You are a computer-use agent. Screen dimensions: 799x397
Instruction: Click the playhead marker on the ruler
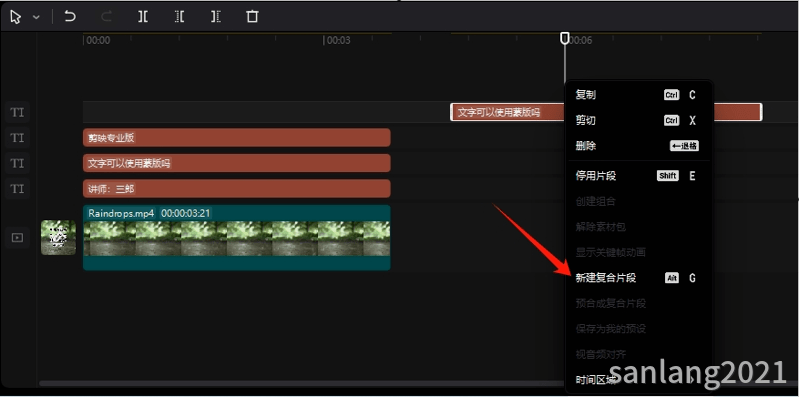pos(565,38)
